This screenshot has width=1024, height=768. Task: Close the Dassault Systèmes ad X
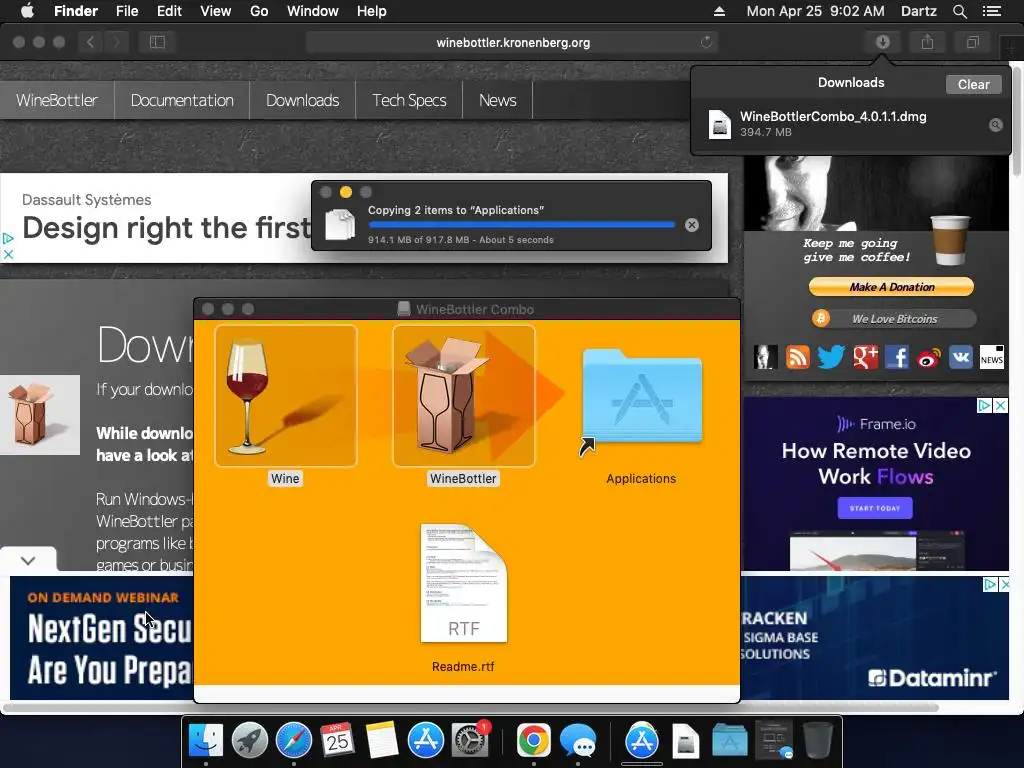(x=8, y=255)
